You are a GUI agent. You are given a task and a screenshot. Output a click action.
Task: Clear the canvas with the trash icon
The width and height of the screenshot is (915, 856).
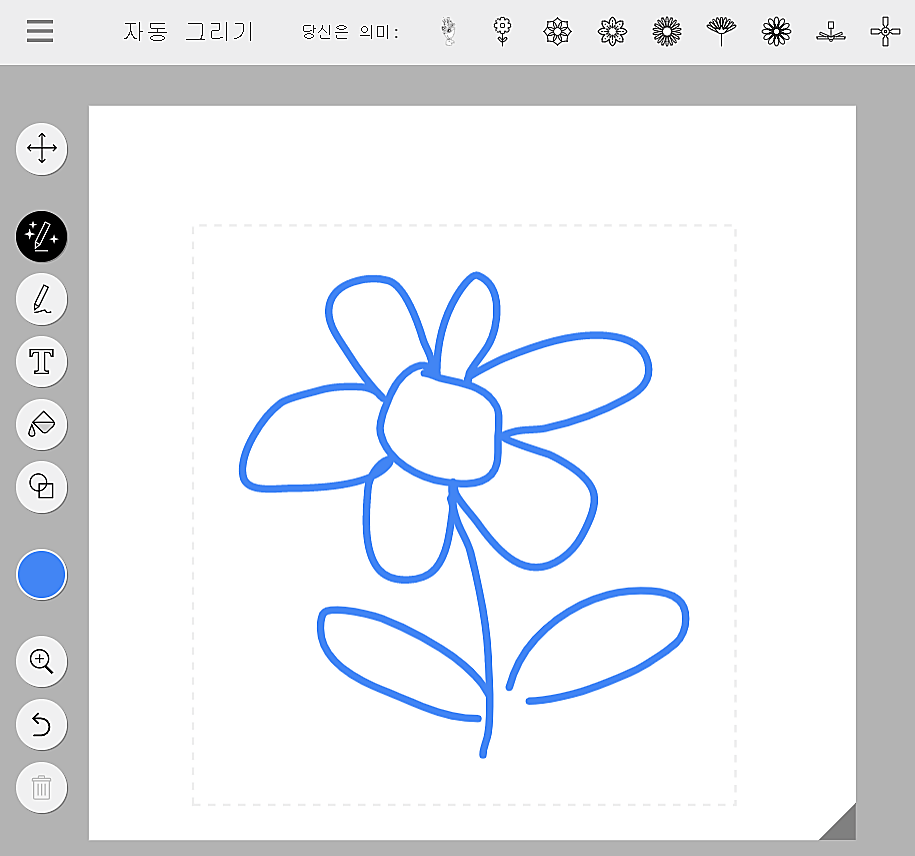pos(41,788)
